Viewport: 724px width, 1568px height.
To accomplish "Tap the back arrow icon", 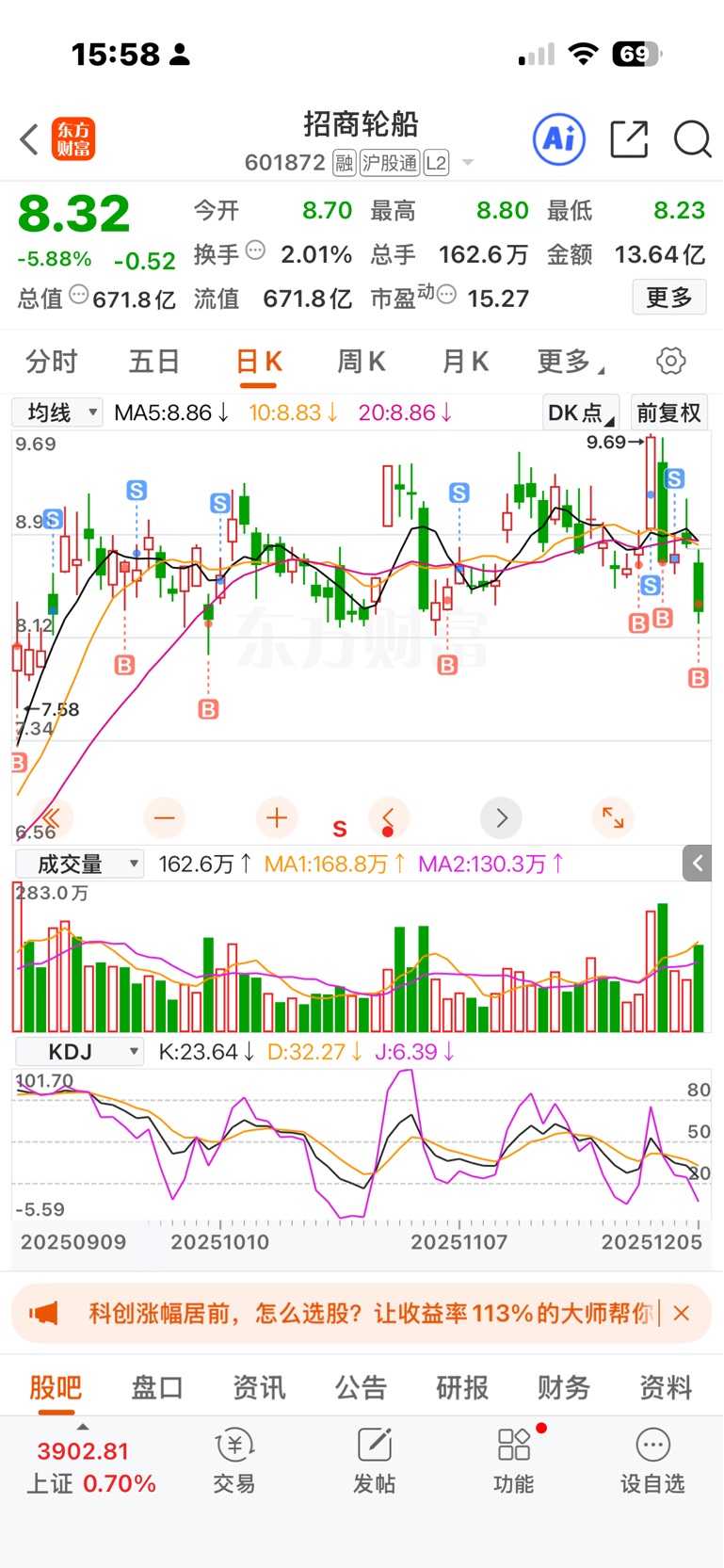I will tap(29, 139).
